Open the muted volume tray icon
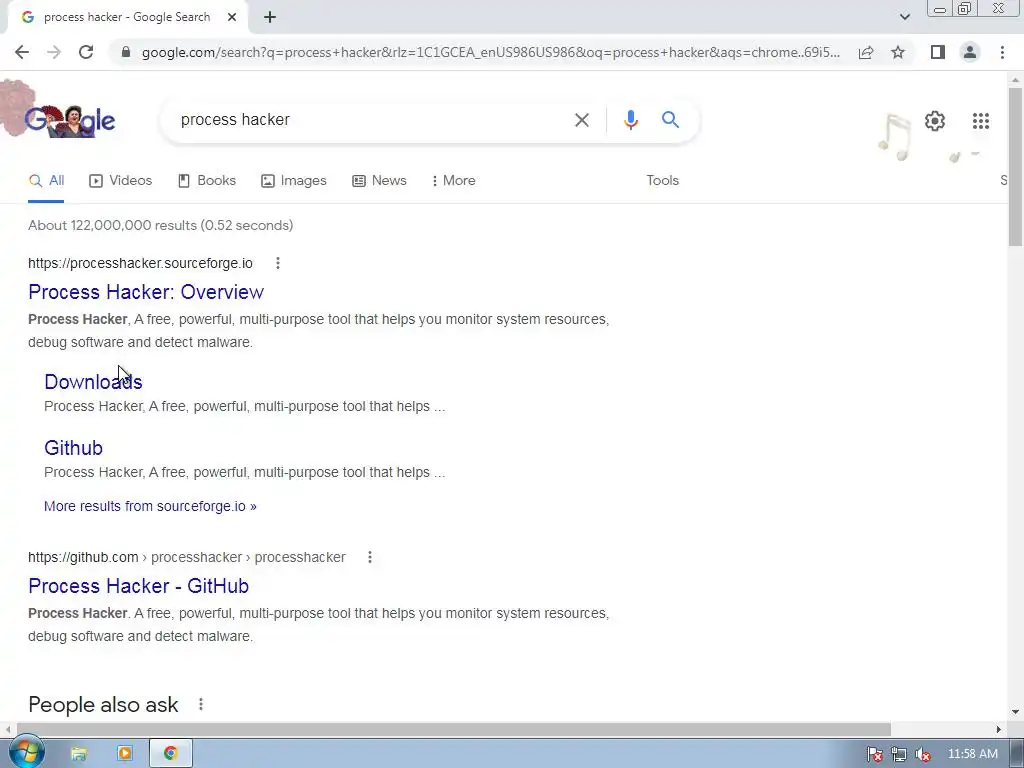 (923, 754)
